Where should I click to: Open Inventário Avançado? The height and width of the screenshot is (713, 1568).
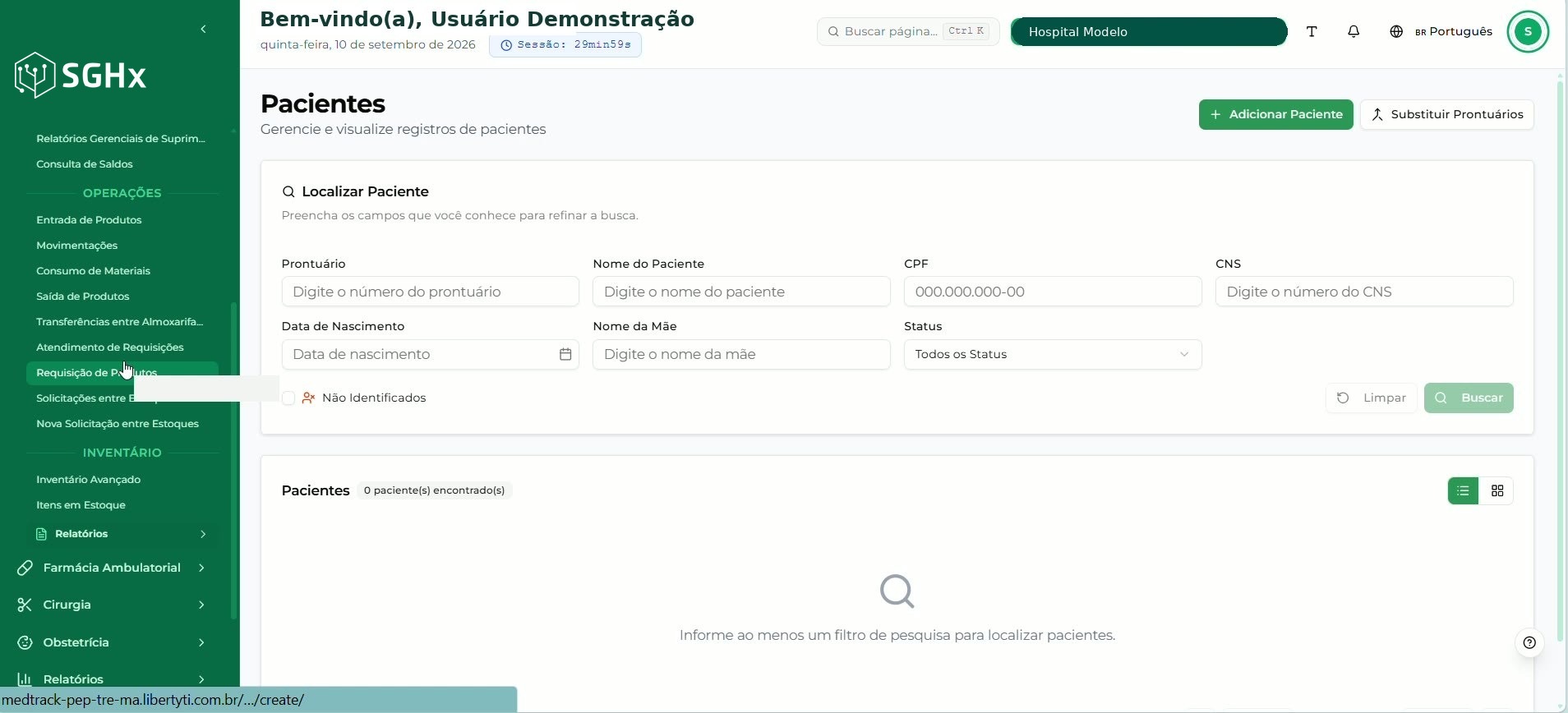tap(88, 480)
